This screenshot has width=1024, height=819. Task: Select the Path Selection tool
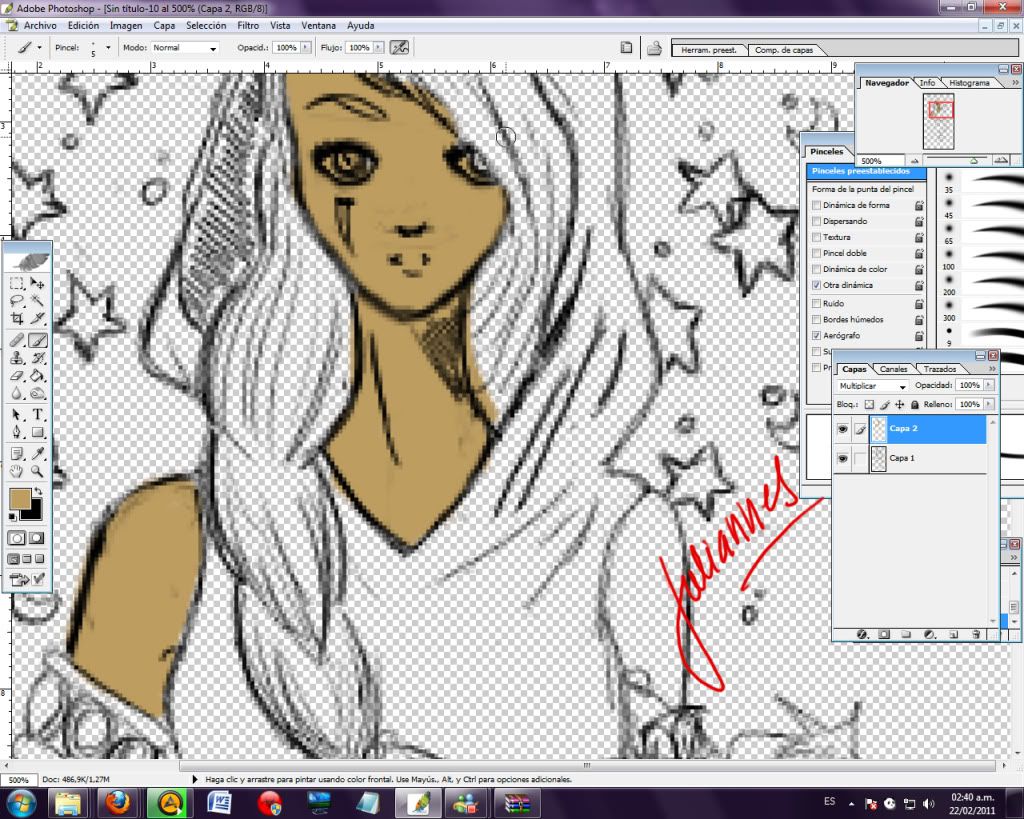[x=17, y=415]
